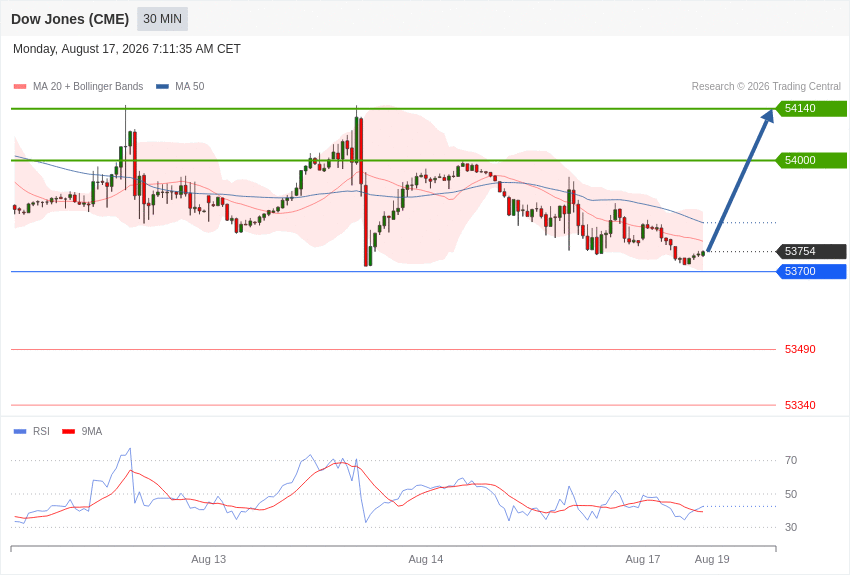Click the MA 20 + Bollinger Bands legend swatch
Image resolution: width=850 pixels, height=576 pixels.
coord(20,87)
